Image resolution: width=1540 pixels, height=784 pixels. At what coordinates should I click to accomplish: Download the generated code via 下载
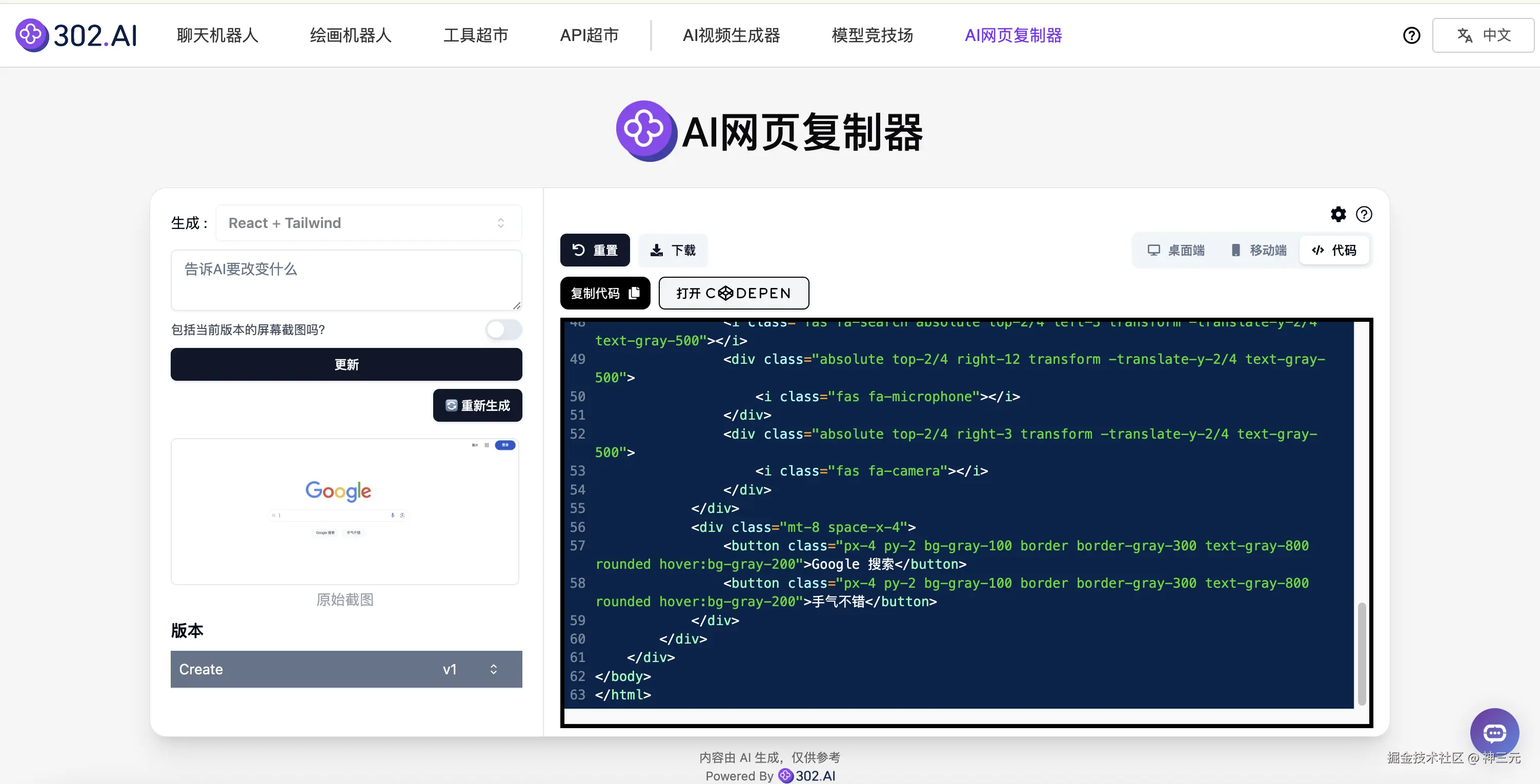[673, 250]
